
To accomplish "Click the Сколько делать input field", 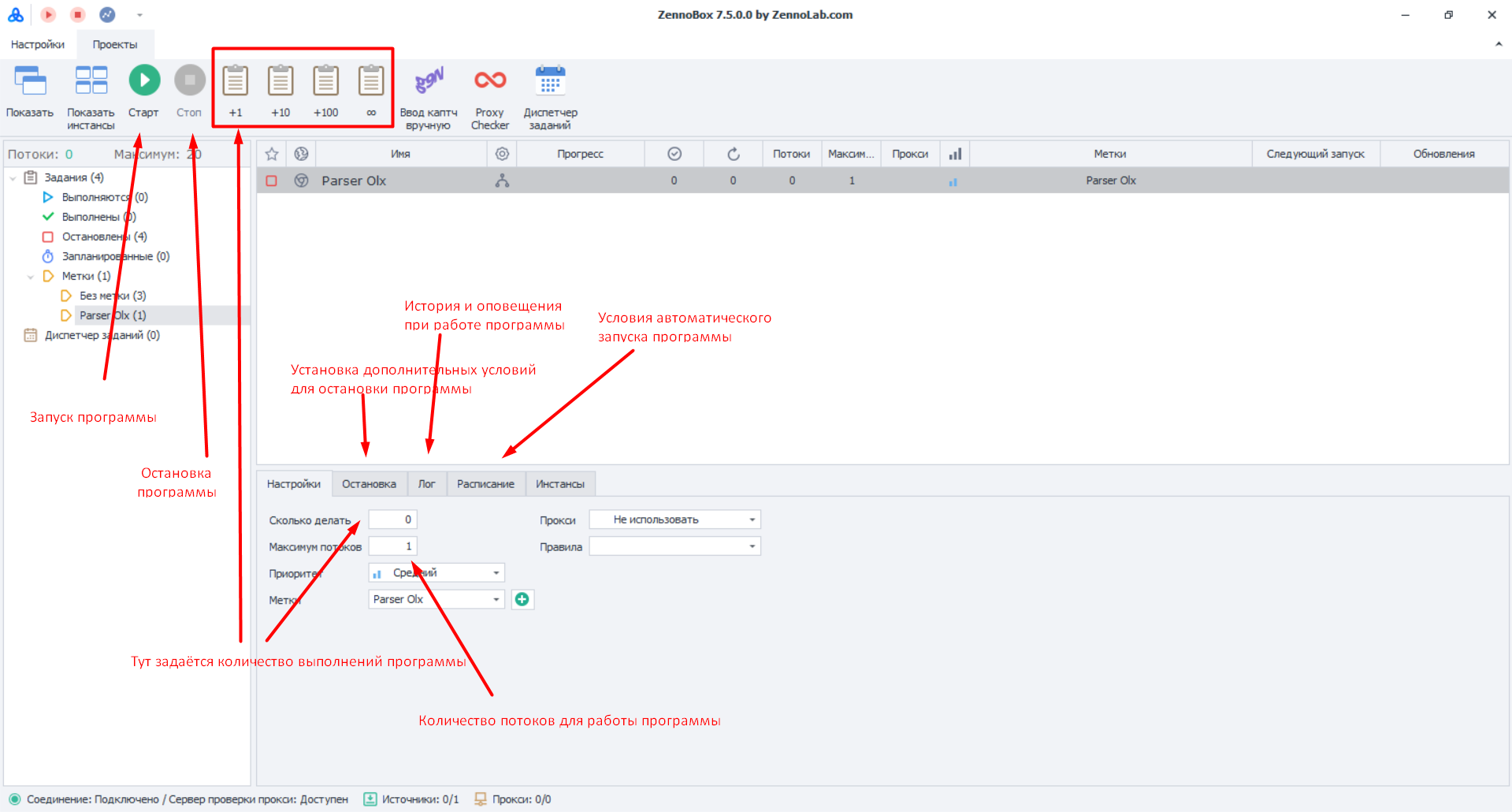I will click(392, 520).
